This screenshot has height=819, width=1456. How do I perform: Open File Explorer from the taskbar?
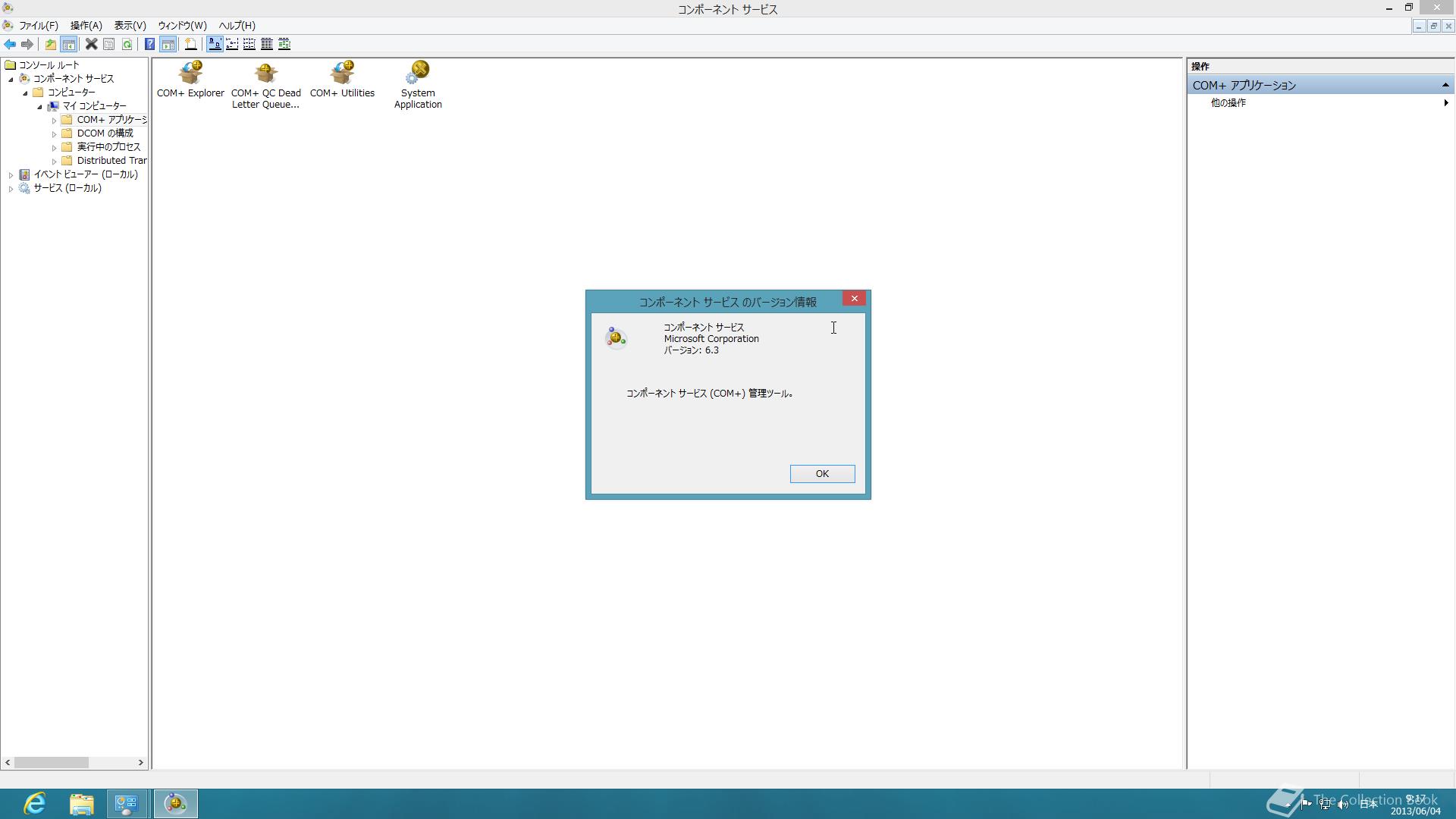[81, 803]
